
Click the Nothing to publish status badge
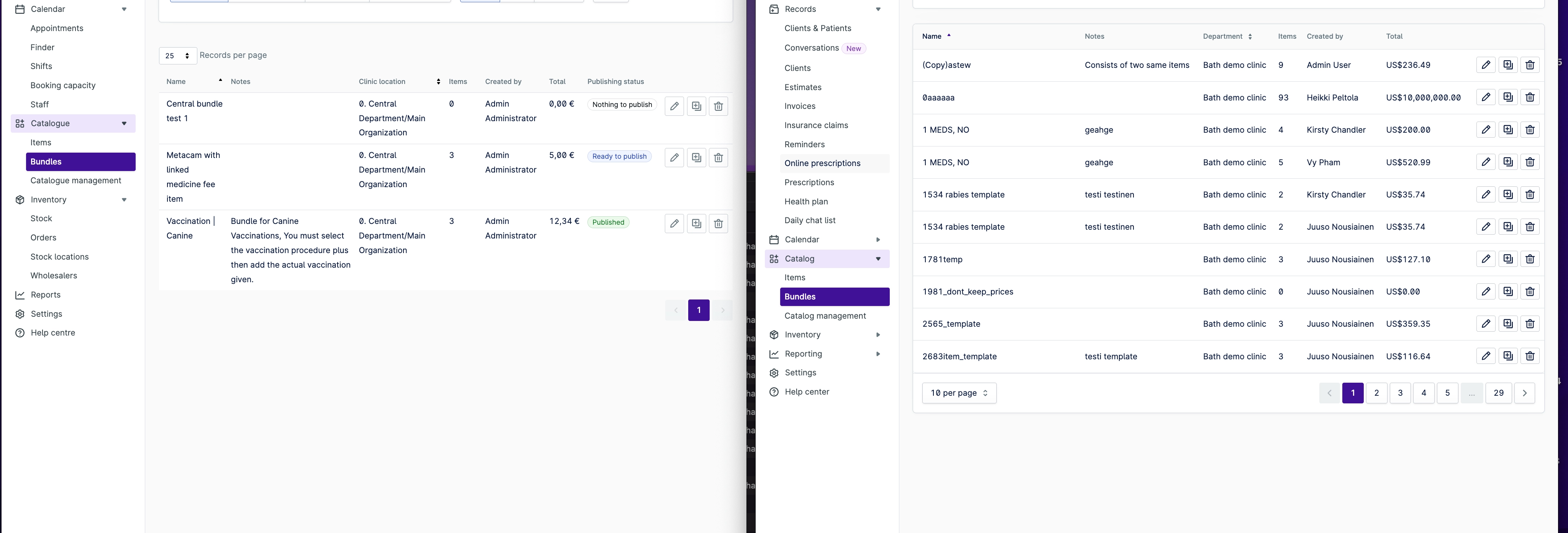(x=622, y=105)
